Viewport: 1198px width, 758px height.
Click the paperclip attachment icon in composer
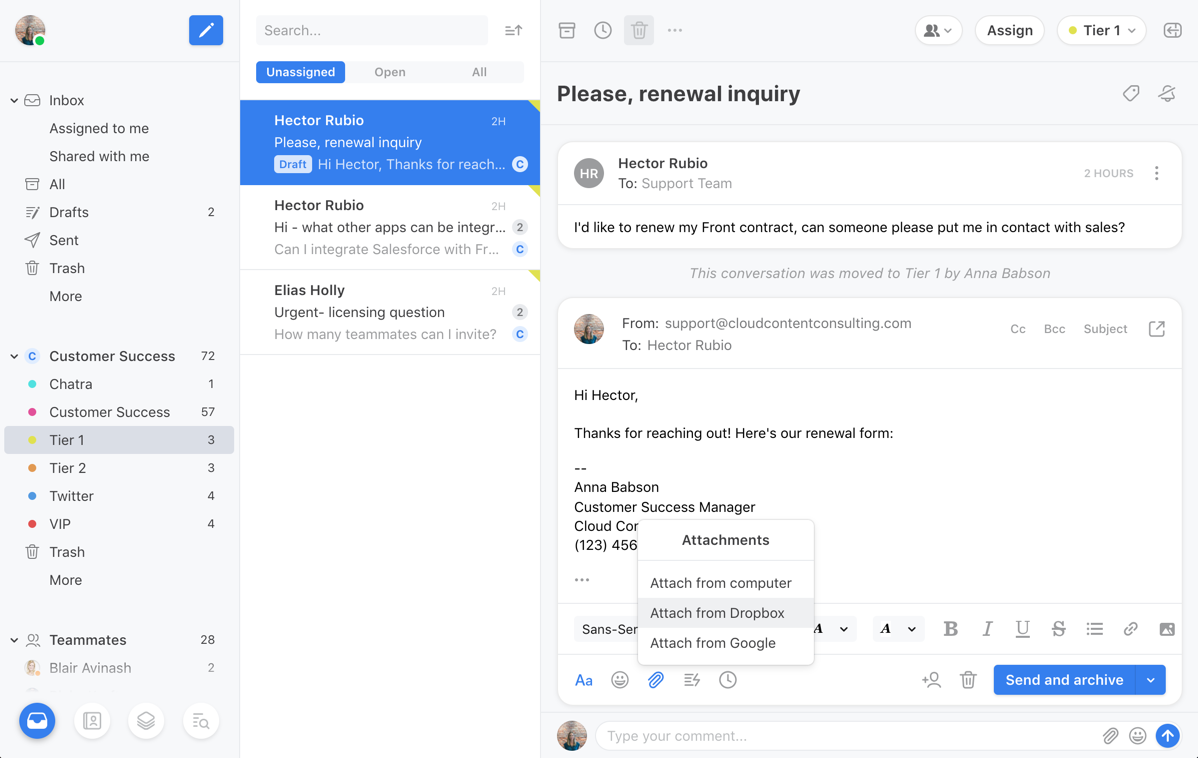click(656, 680)
